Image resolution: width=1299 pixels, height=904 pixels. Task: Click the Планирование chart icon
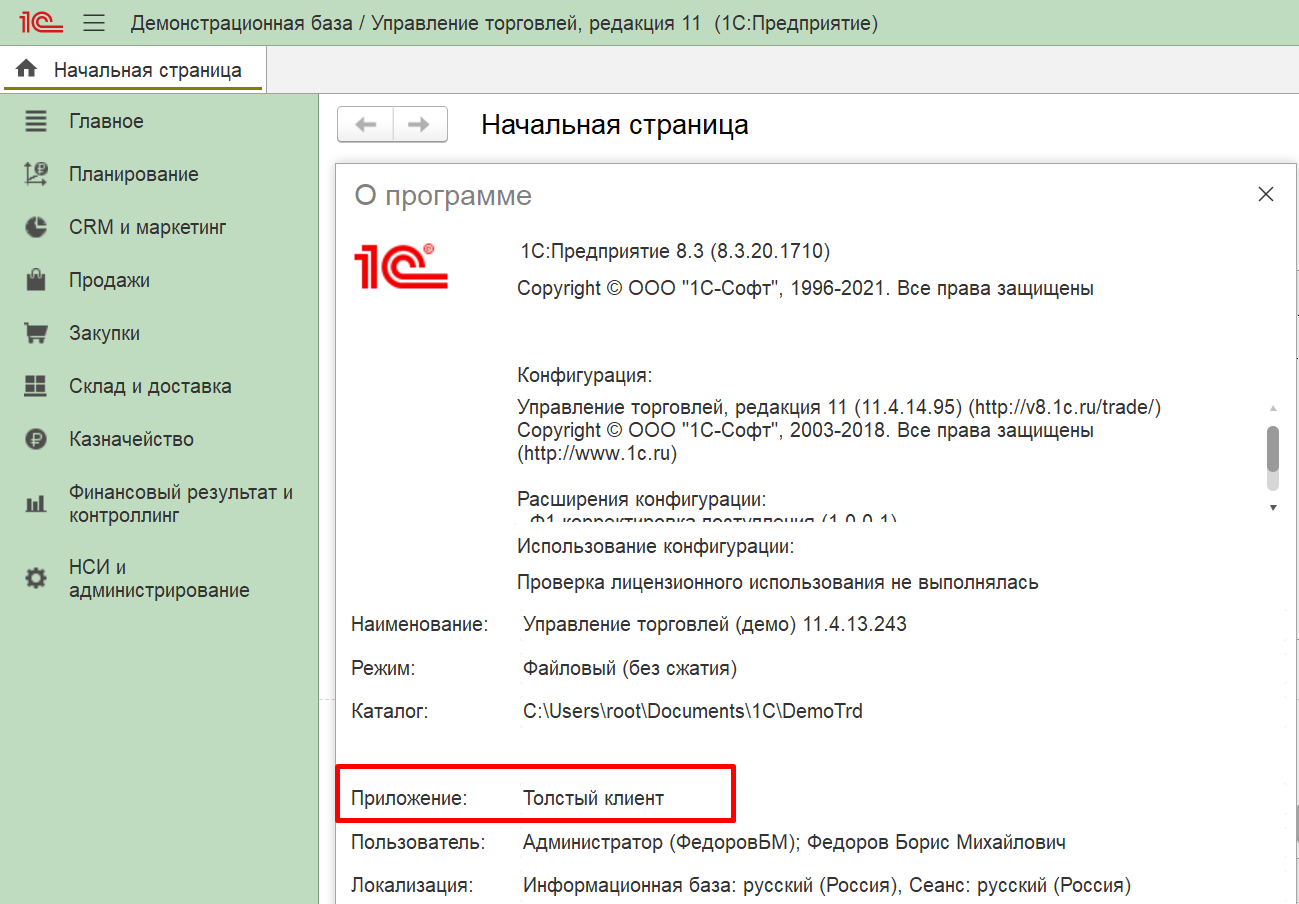36,175
